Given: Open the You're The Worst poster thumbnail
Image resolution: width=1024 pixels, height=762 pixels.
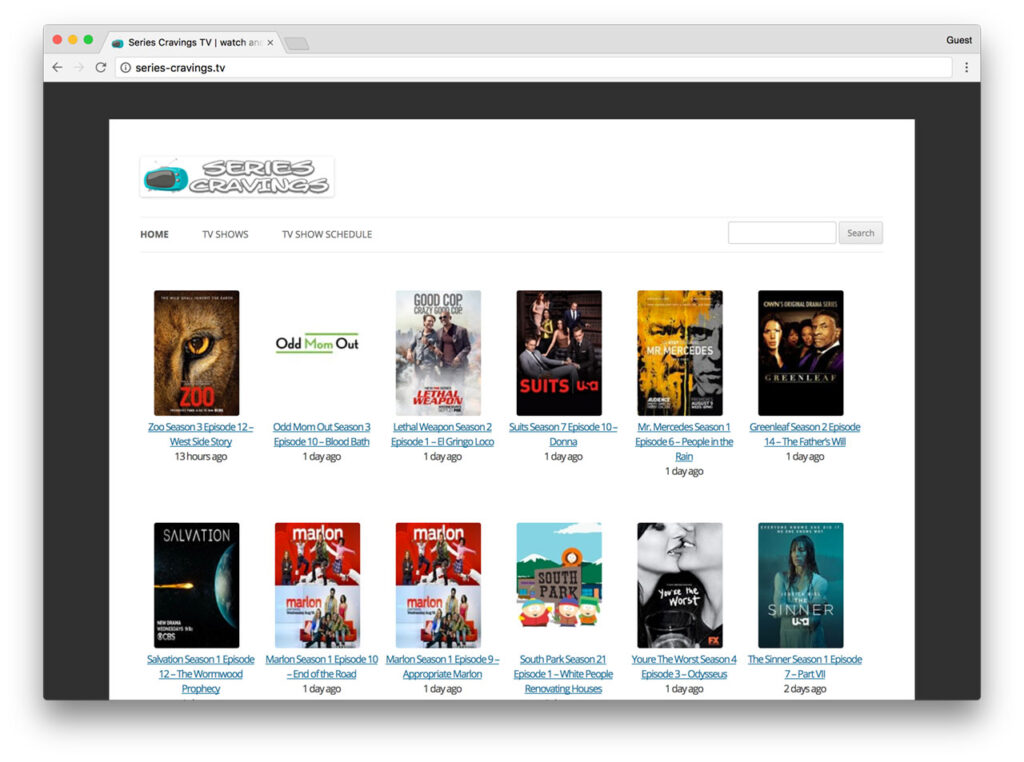Looking at the screenshot, I should coord(680,585).
